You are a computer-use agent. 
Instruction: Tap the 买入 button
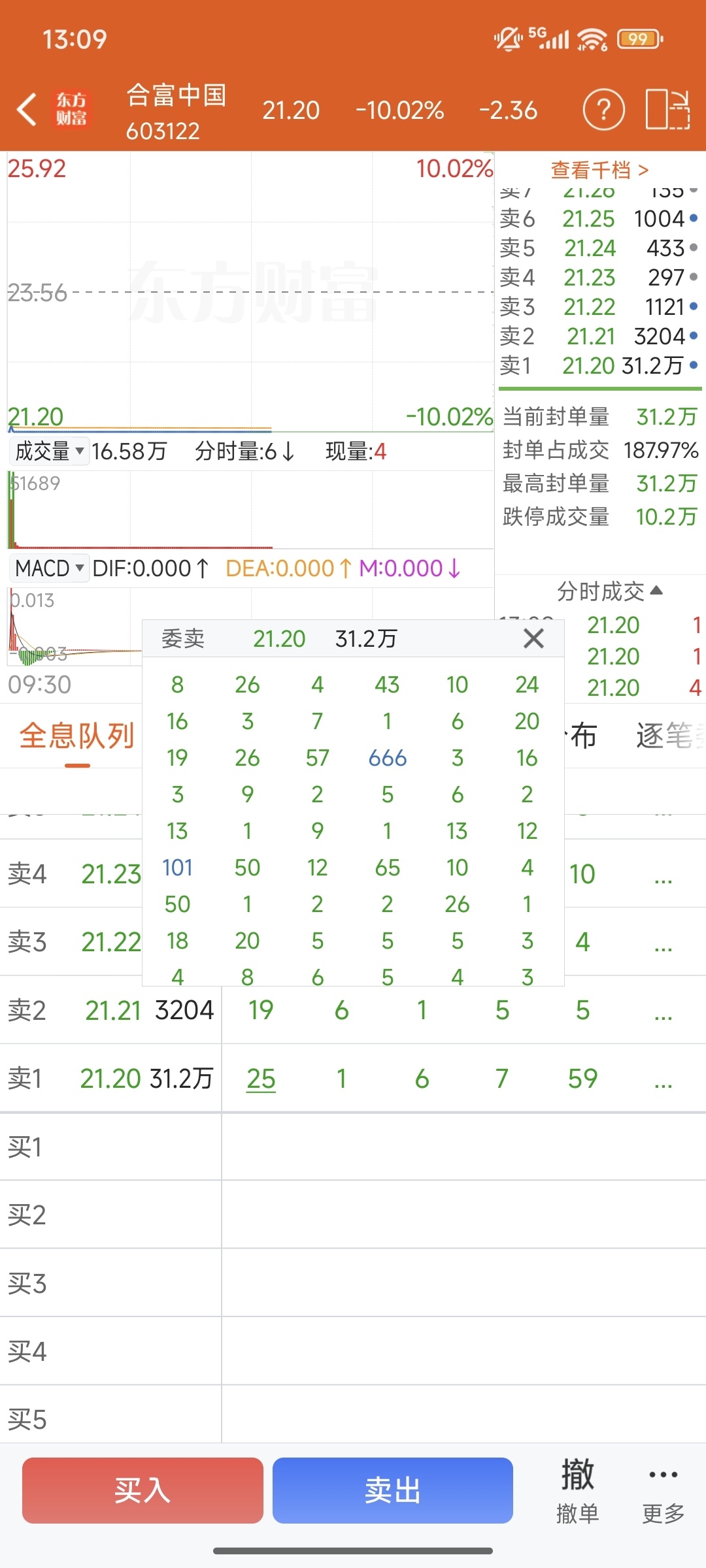(x=143, y=1490)
